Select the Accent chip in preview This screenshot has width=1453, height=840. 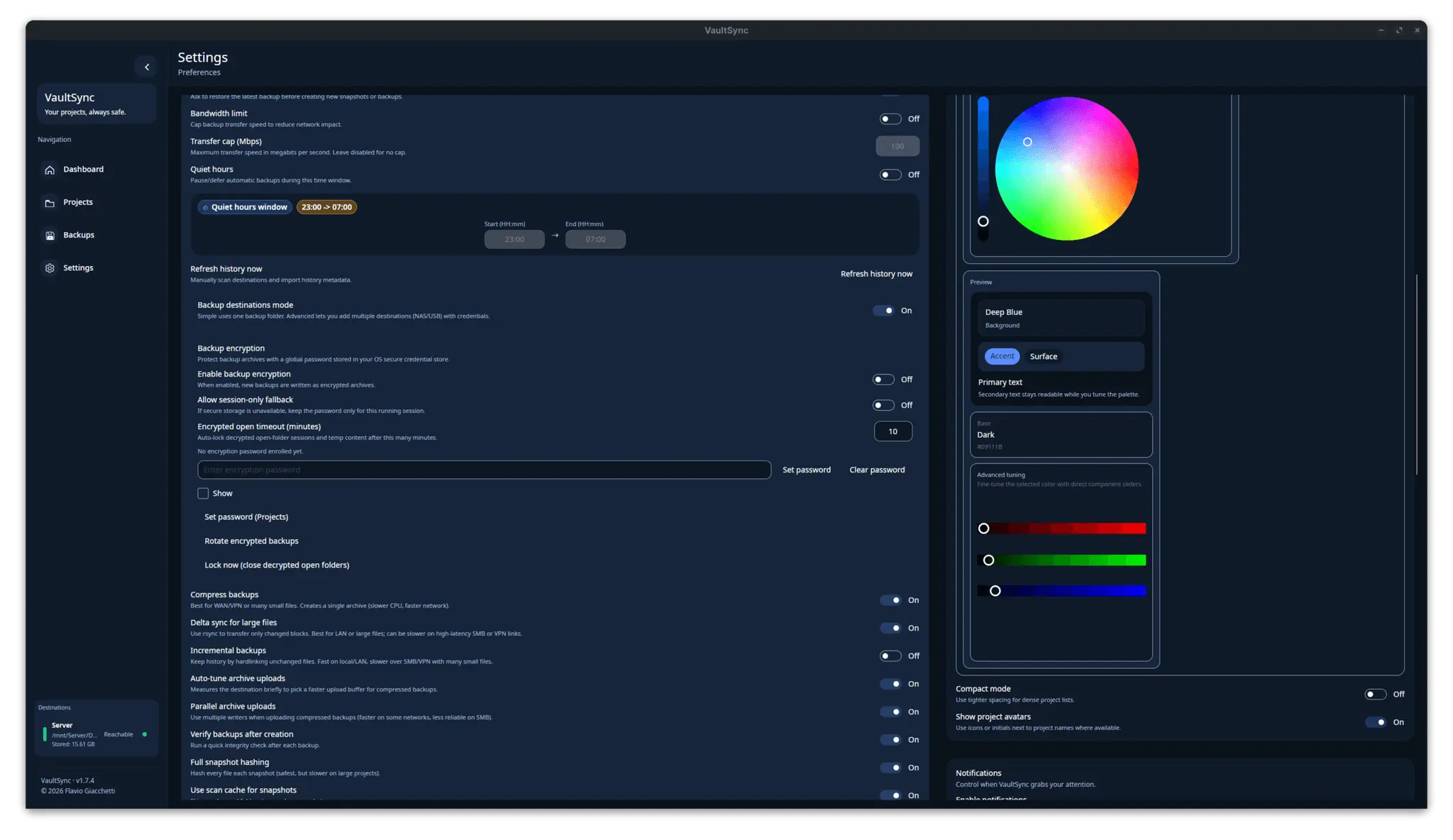(x=1002, y=356)
